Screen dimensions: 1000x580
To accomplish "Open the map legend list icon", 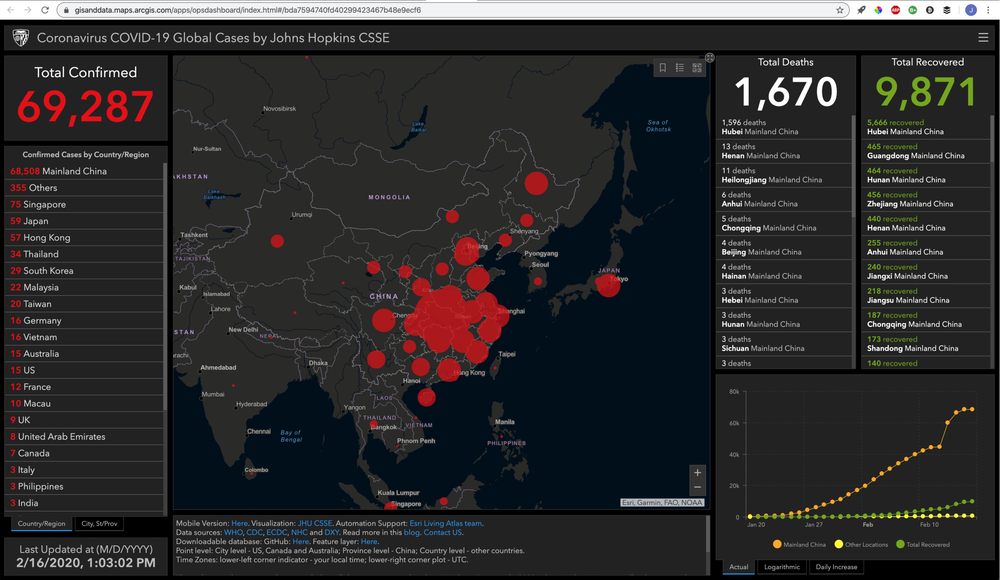I will pyautogui.click(x=680, y=68).
